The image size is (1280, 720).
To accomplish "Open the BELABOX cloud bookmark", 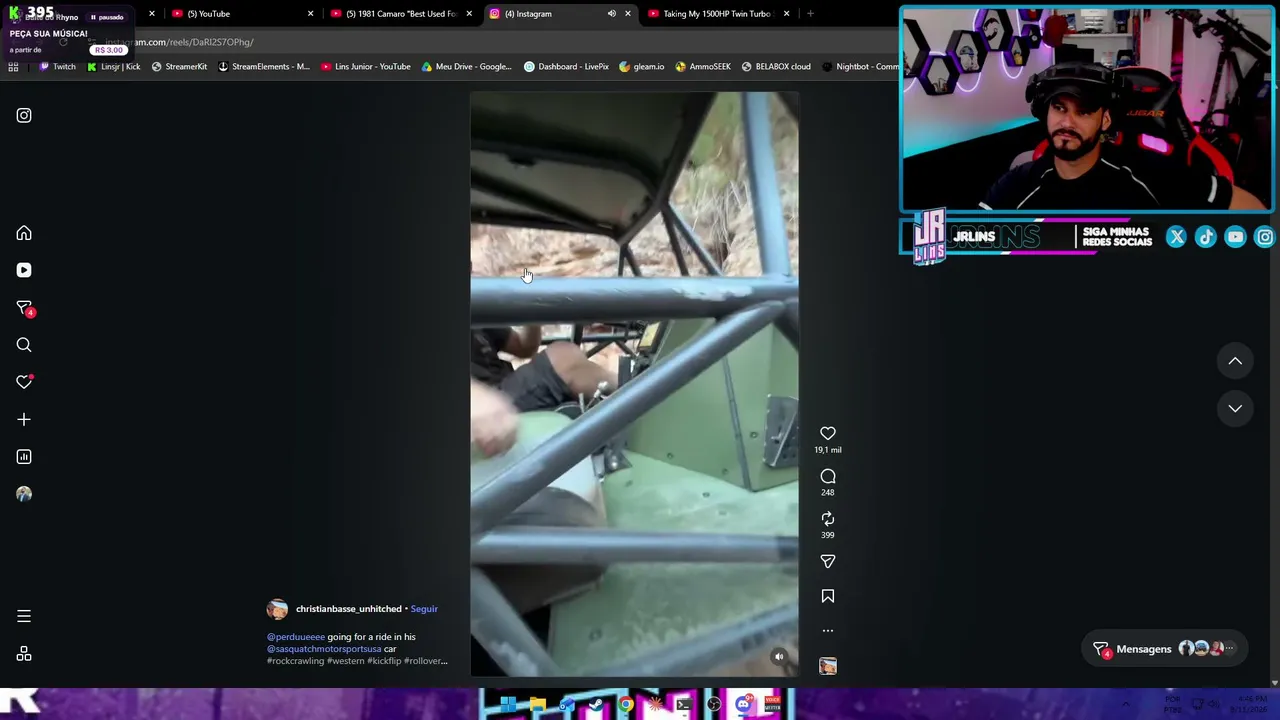I will pyautogui.click(x=776, y=67).
